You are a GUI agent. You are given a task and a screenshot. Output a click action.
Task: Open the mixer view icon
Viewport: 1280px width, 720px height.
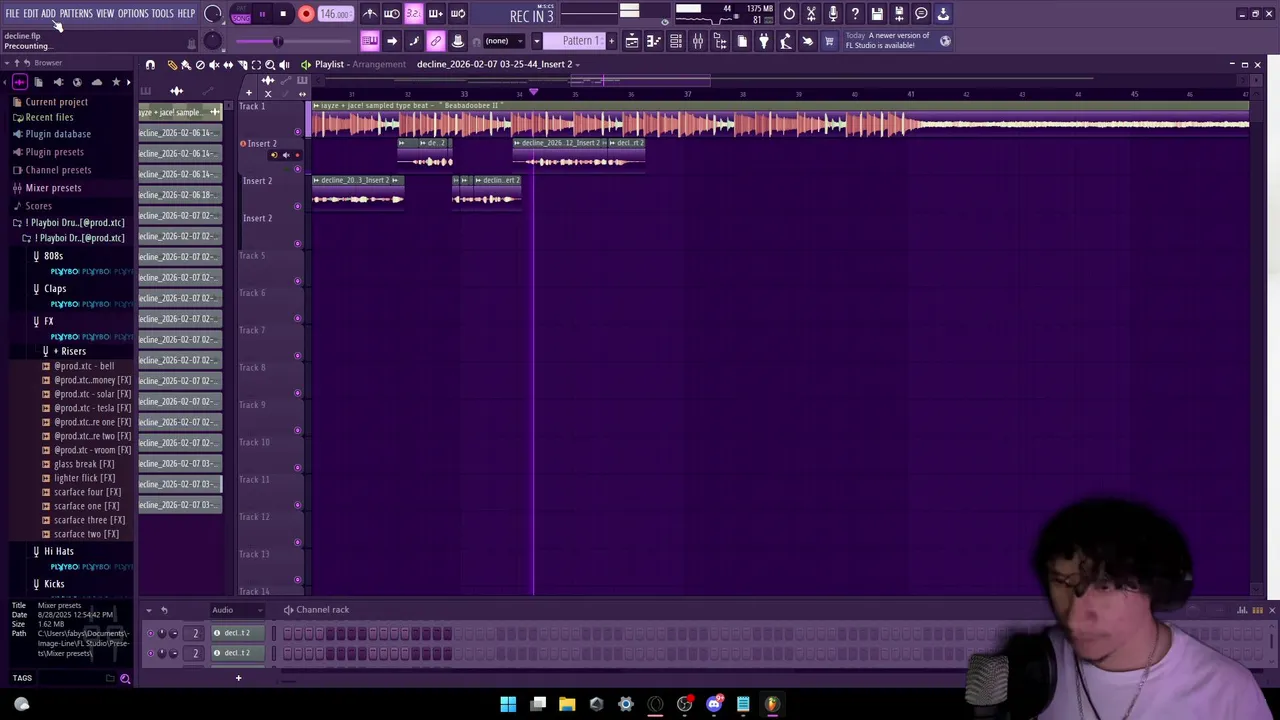(698, 41)
